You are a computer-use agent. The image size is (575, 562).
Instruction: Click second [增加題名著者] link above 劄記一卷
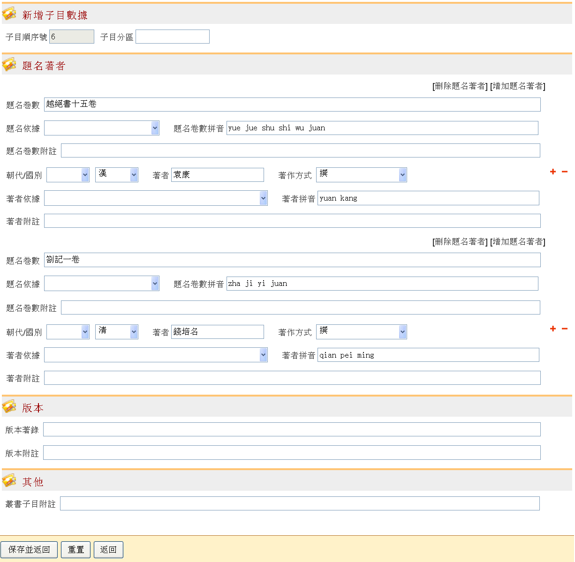click(518, 242)
